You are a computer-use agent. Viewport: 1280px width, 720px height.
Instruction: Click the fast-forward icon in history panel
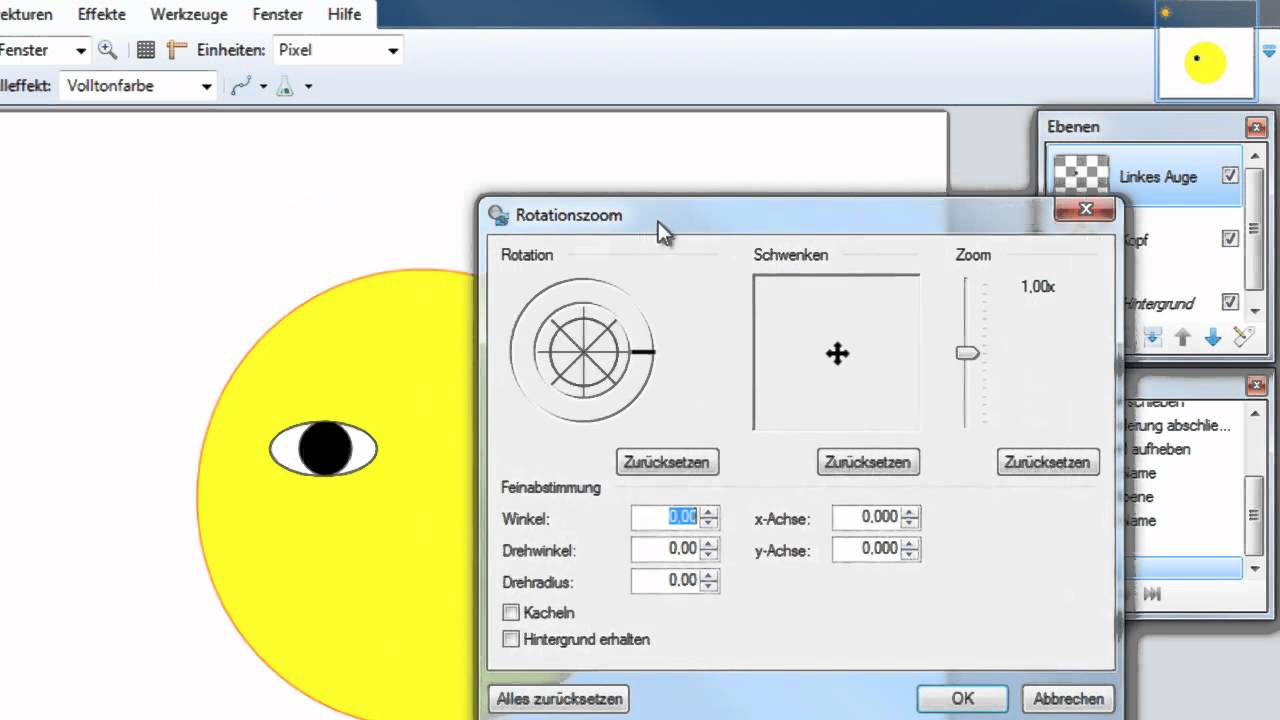[1151, 594]
